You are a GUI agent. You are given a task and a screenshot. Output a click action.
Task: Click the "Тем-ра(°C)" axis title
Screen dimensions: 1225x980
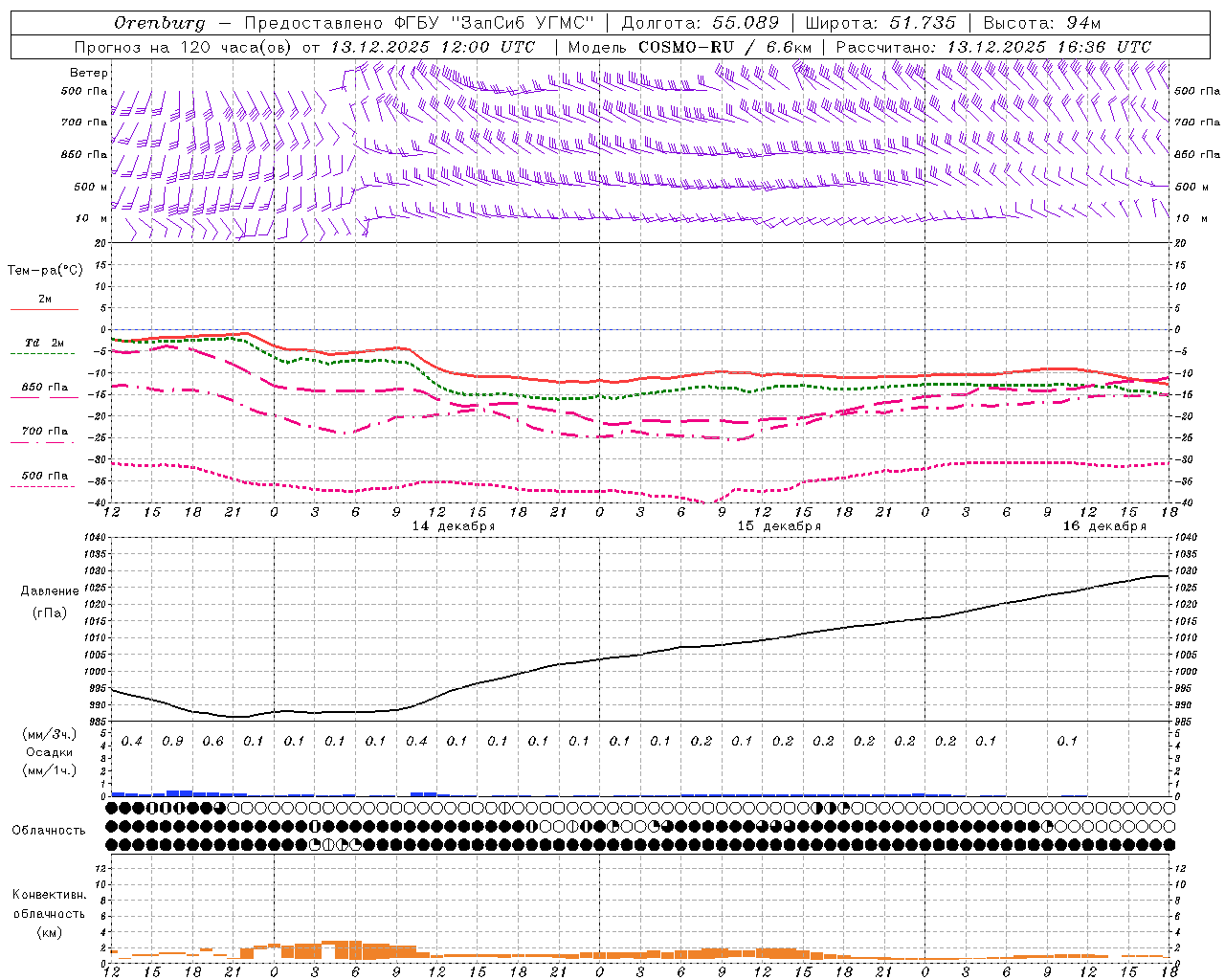point(45,271)
